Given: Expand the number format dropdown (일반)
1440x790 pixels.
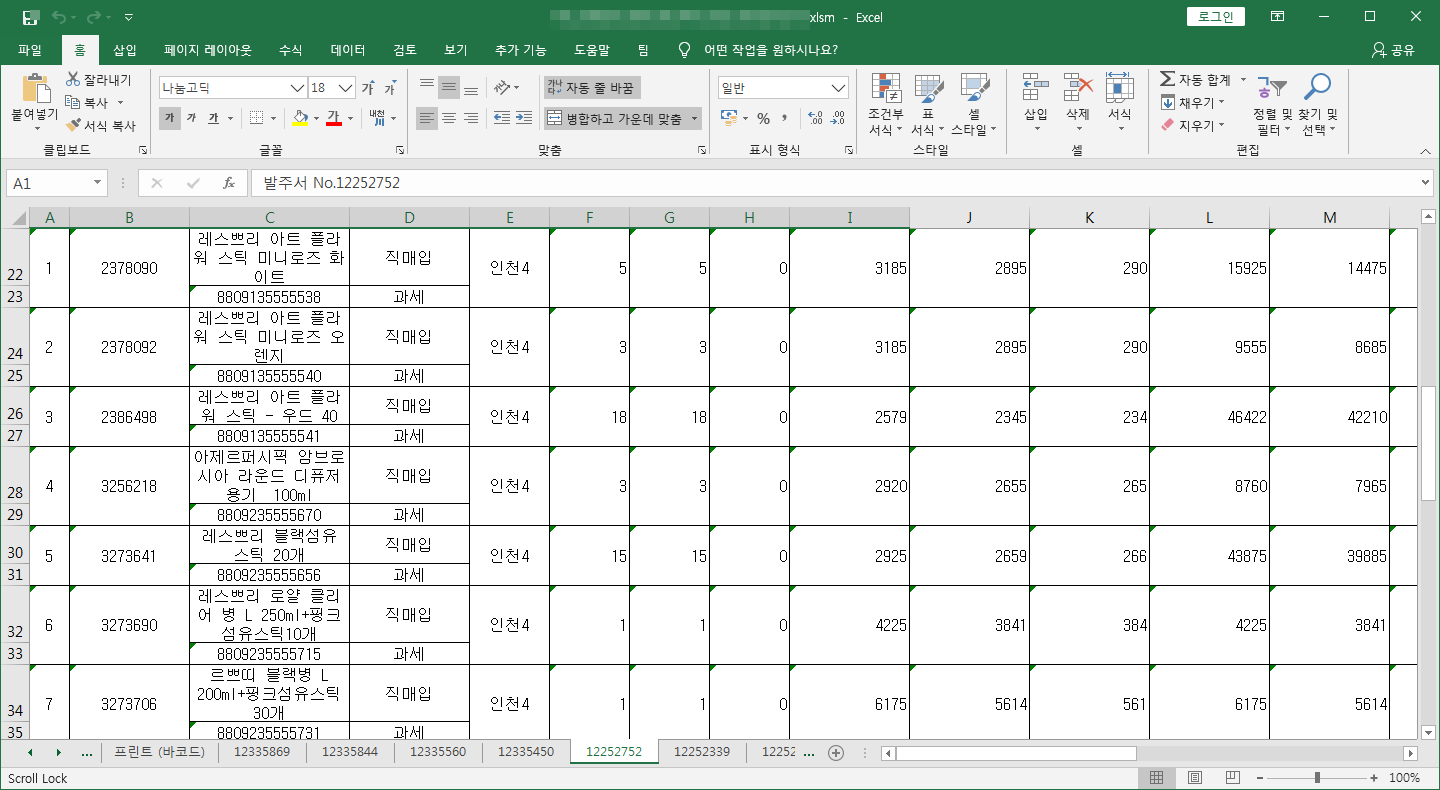Looking at the screenshot, I should 839,88.
